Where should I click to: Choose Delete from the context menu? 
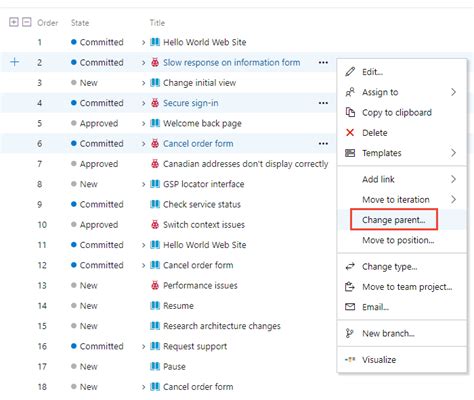point(402,133)
